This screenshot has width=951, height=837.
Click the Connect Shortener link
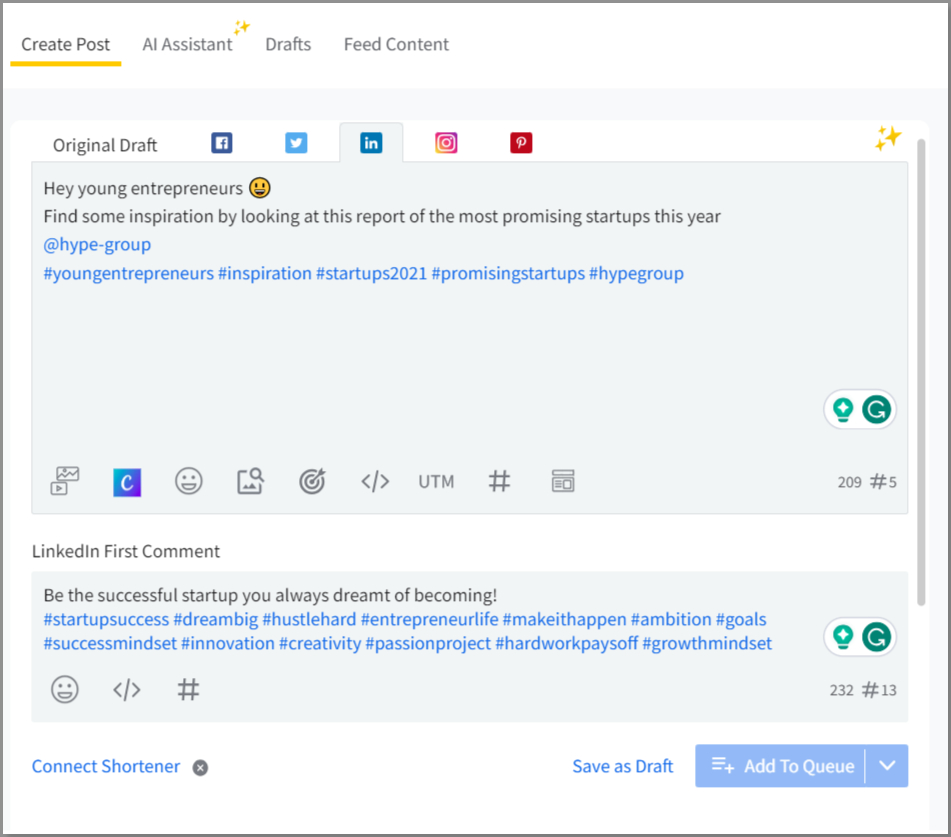click(x=106, y=766)
